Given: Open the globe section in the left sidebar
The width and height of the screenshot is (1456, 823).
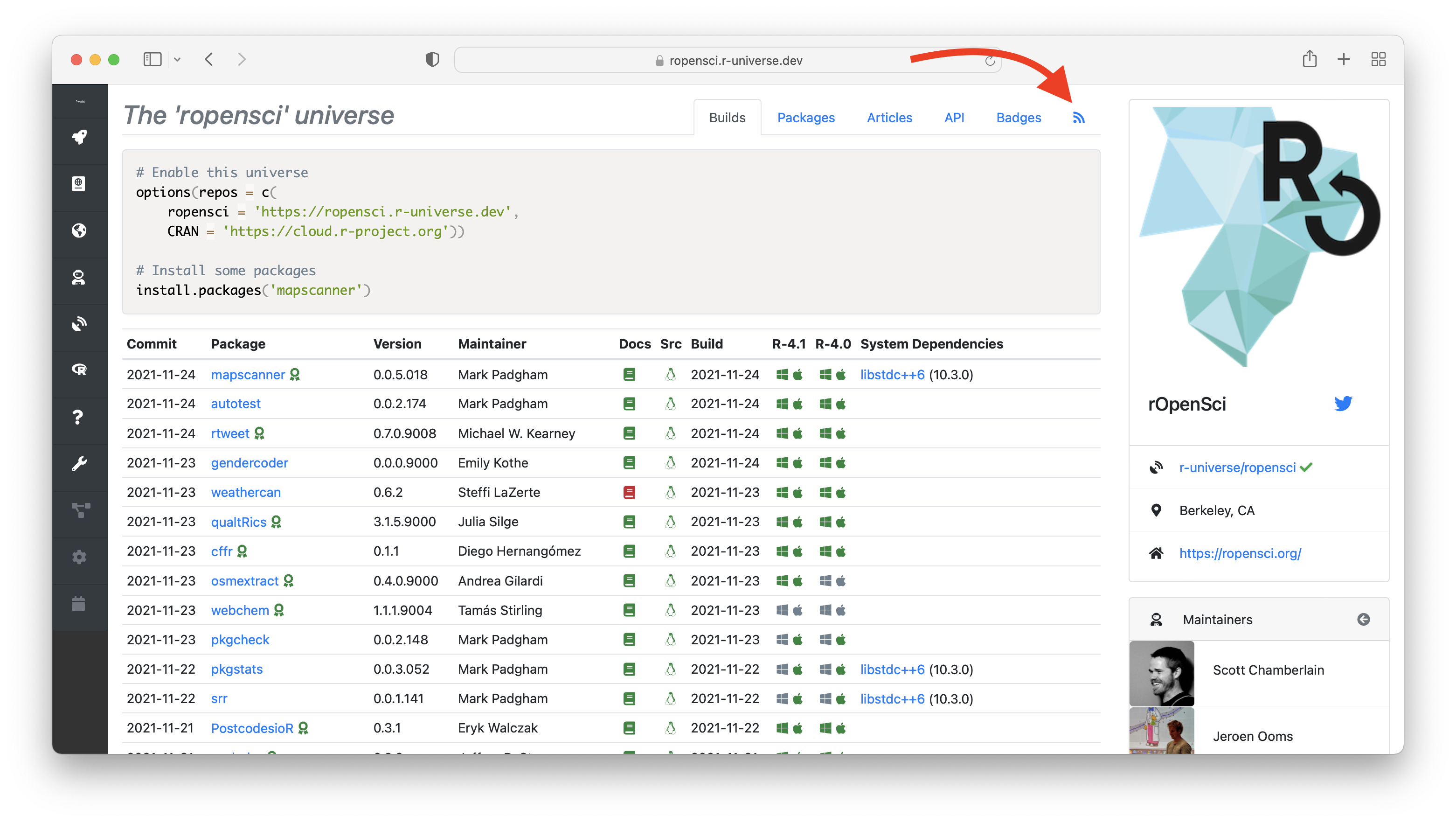Looking at the screenshot, I should (79, 230).
